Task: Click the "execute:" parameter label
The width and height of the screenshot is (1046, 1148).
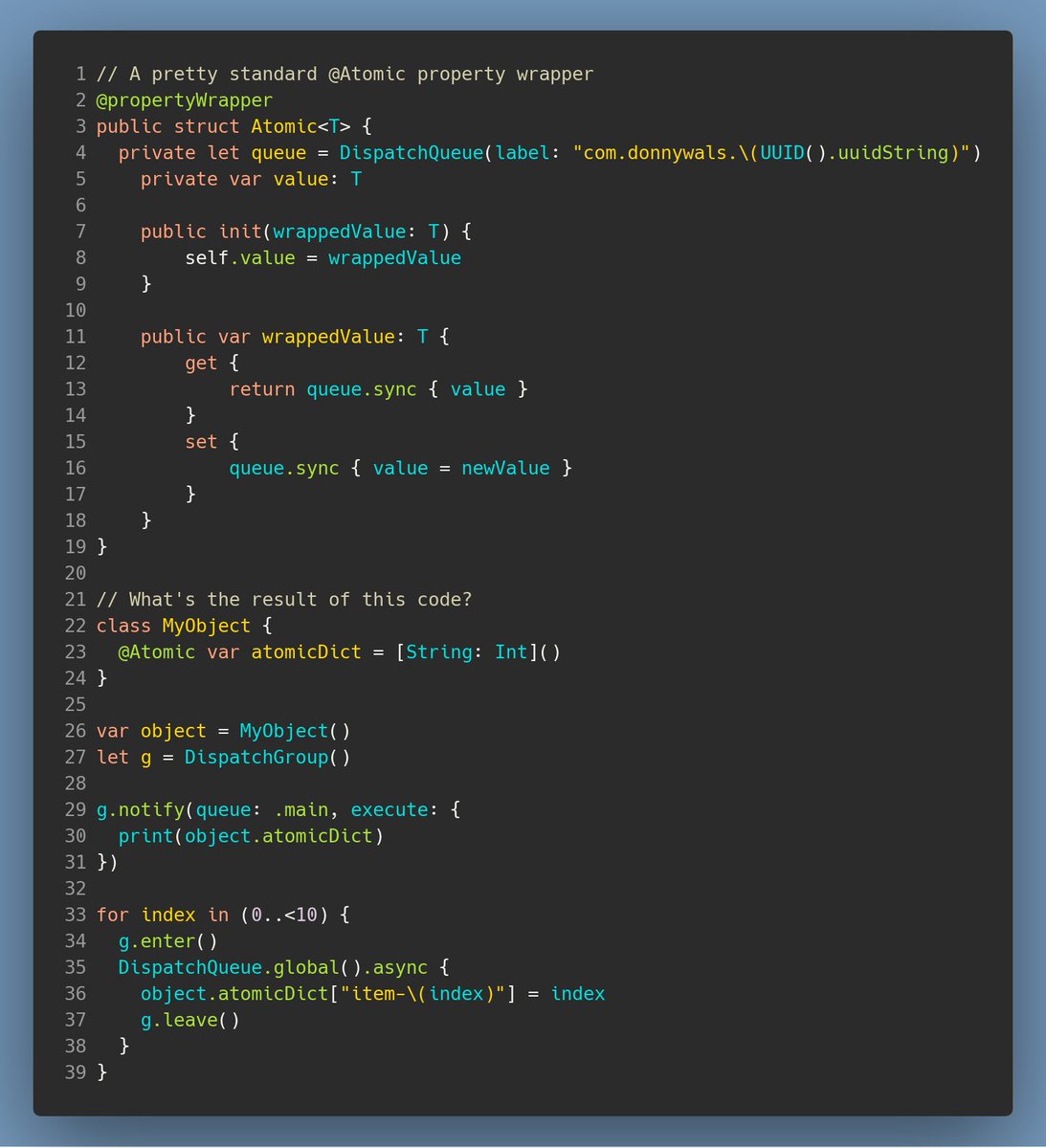Action: (x=395, y=810)
